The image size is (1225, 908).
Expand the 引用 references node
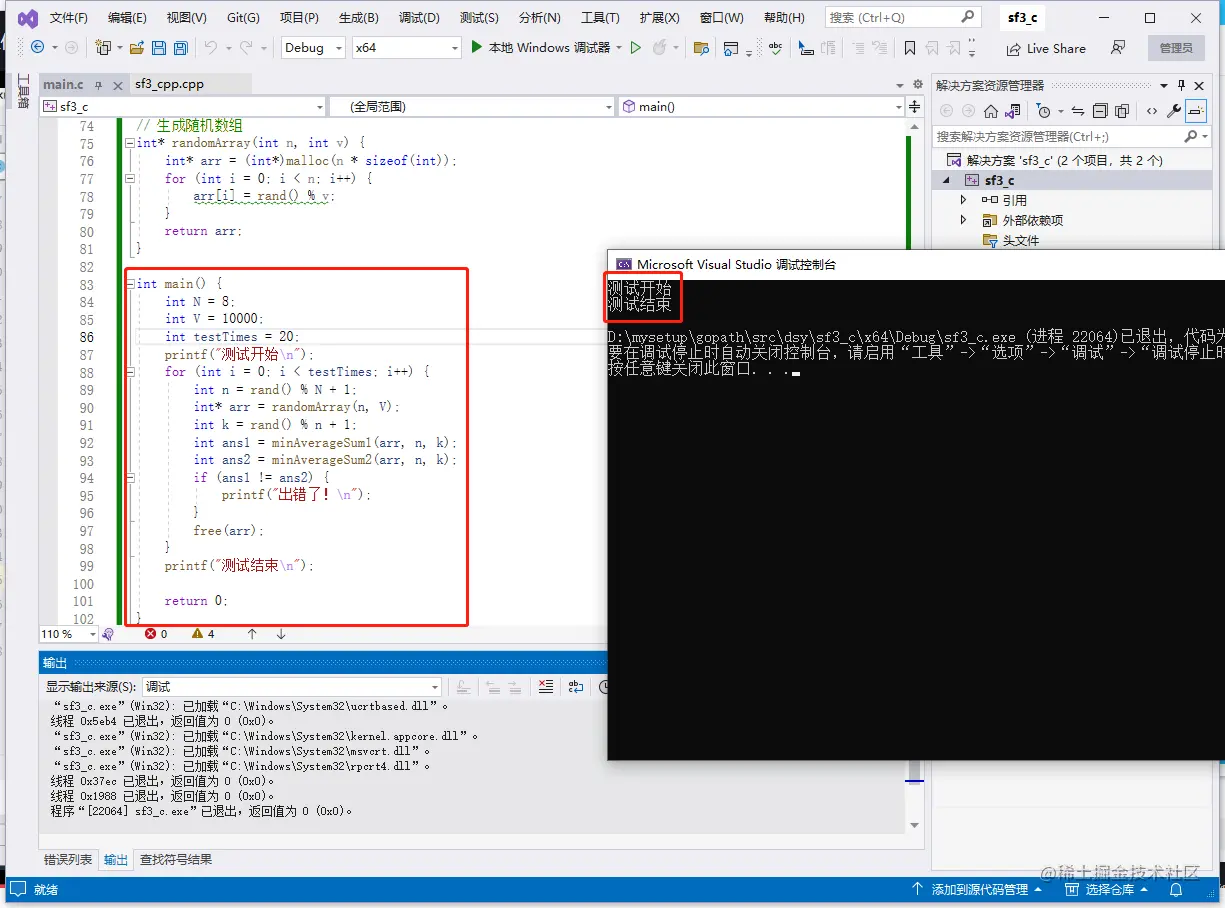pyautogui.click(x=963, y=200)
